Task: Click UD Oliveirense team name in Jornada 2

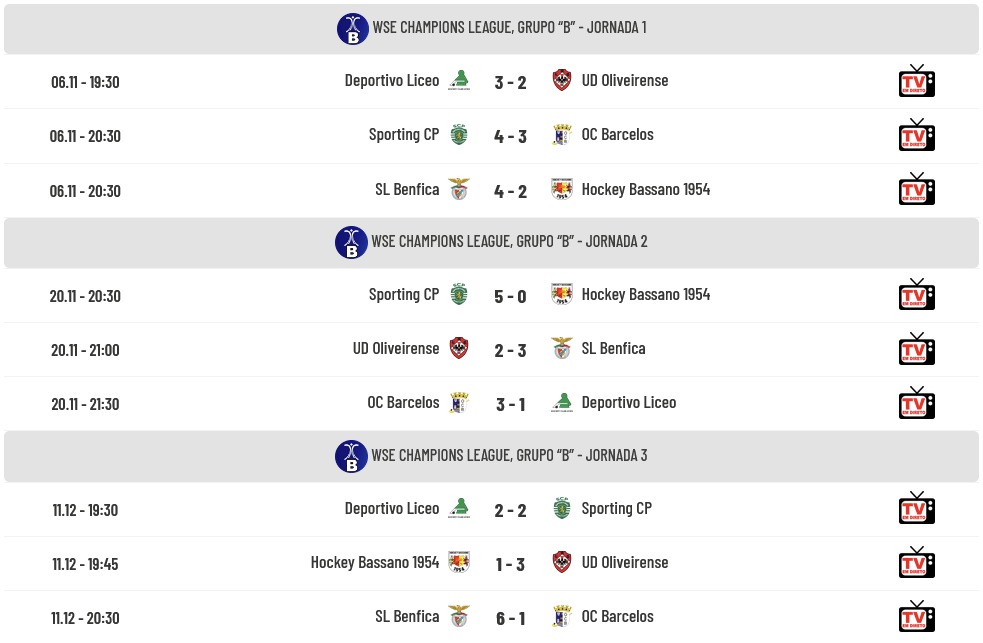Action: (x=395, y=349)
